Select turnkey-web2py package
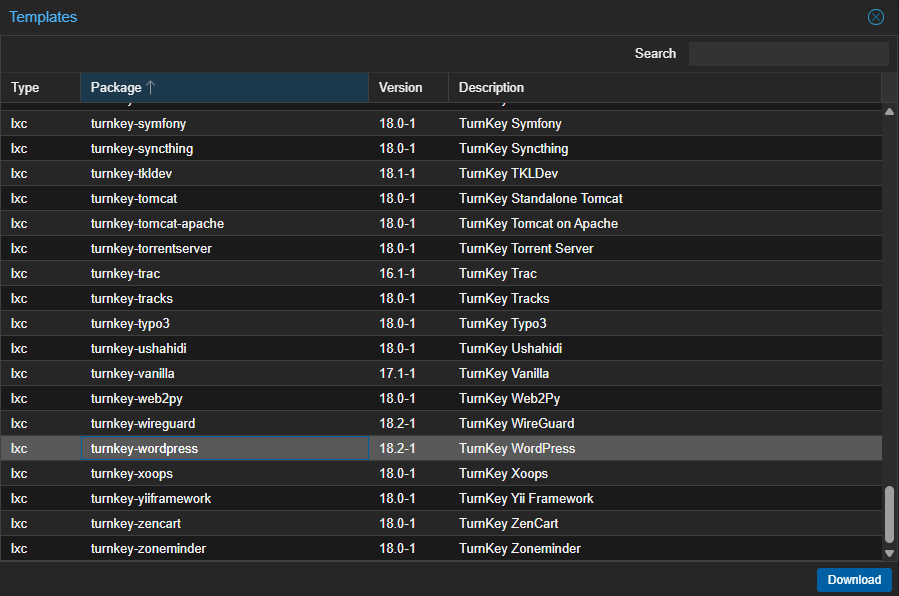Viewport: 899px width, 596px height. pos(136,399)
